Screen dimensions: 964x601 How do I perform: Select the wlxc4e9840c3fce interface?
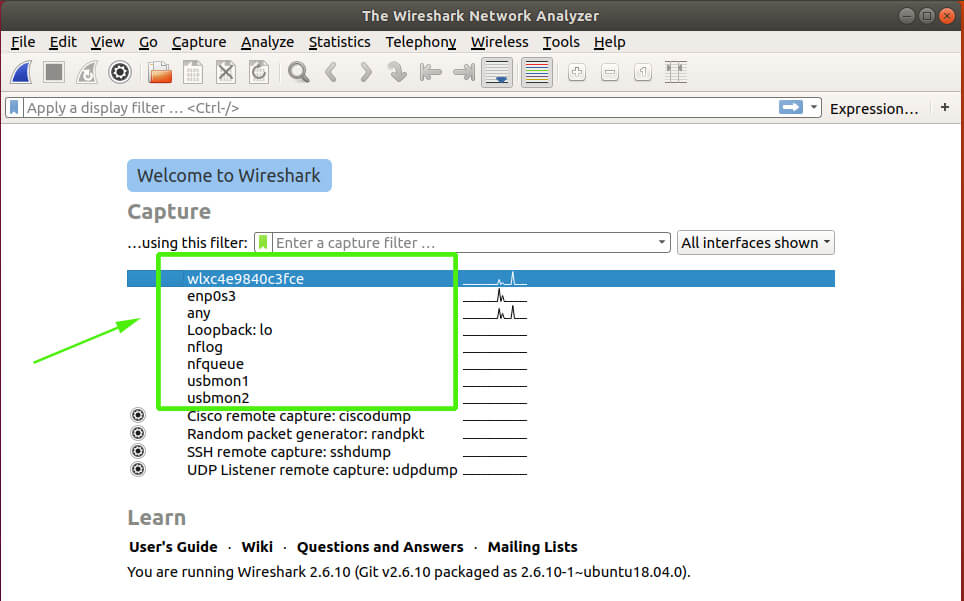[481, 278]
